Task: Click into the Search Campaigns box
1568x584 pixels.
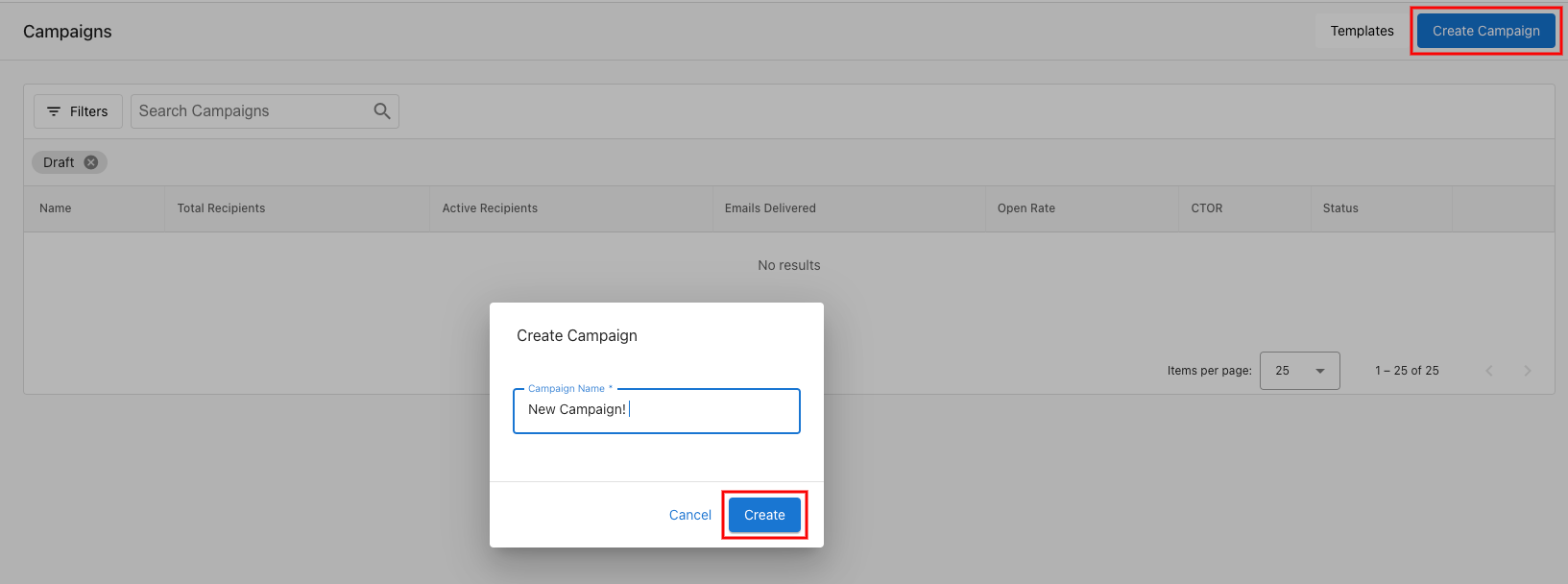Action: click(x=250, y=111)
